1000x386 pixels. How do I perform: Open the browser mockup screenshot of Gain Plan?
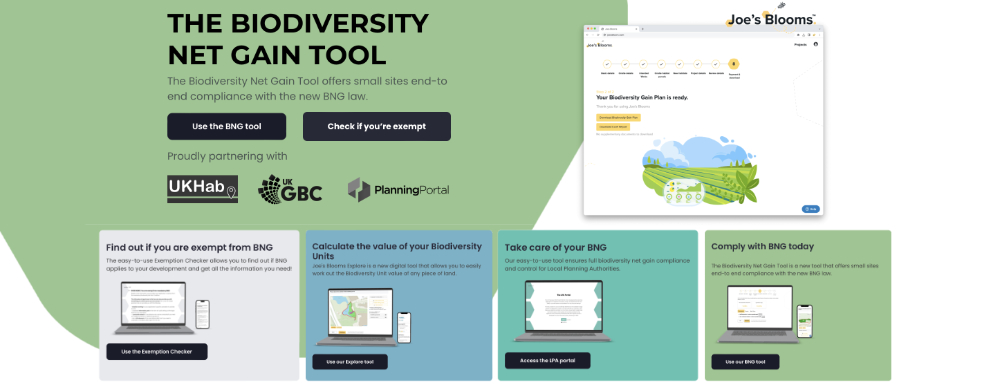click(703, 121)
